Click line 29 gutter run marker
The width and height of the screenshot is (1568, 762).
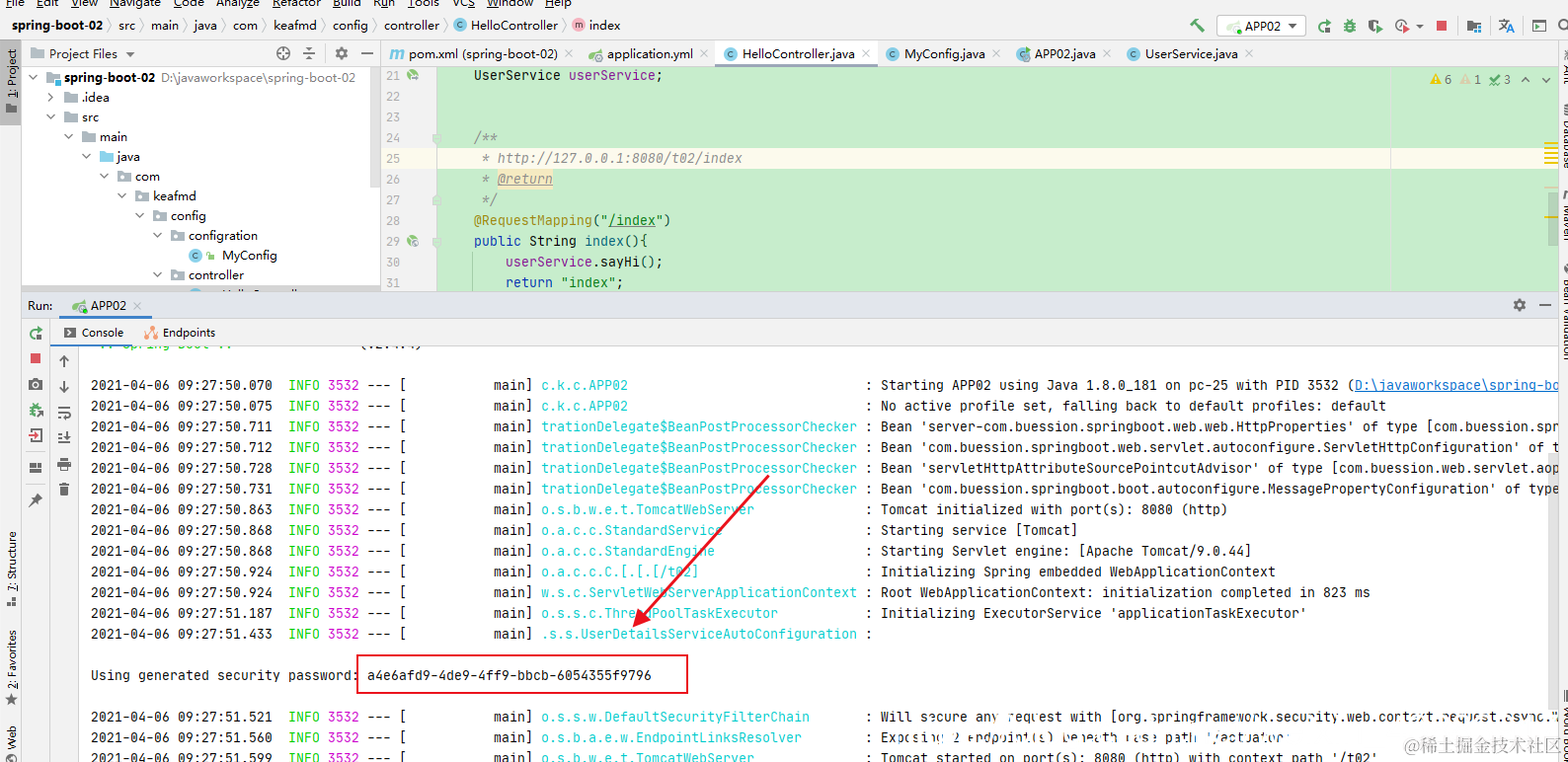coord(413,241)
